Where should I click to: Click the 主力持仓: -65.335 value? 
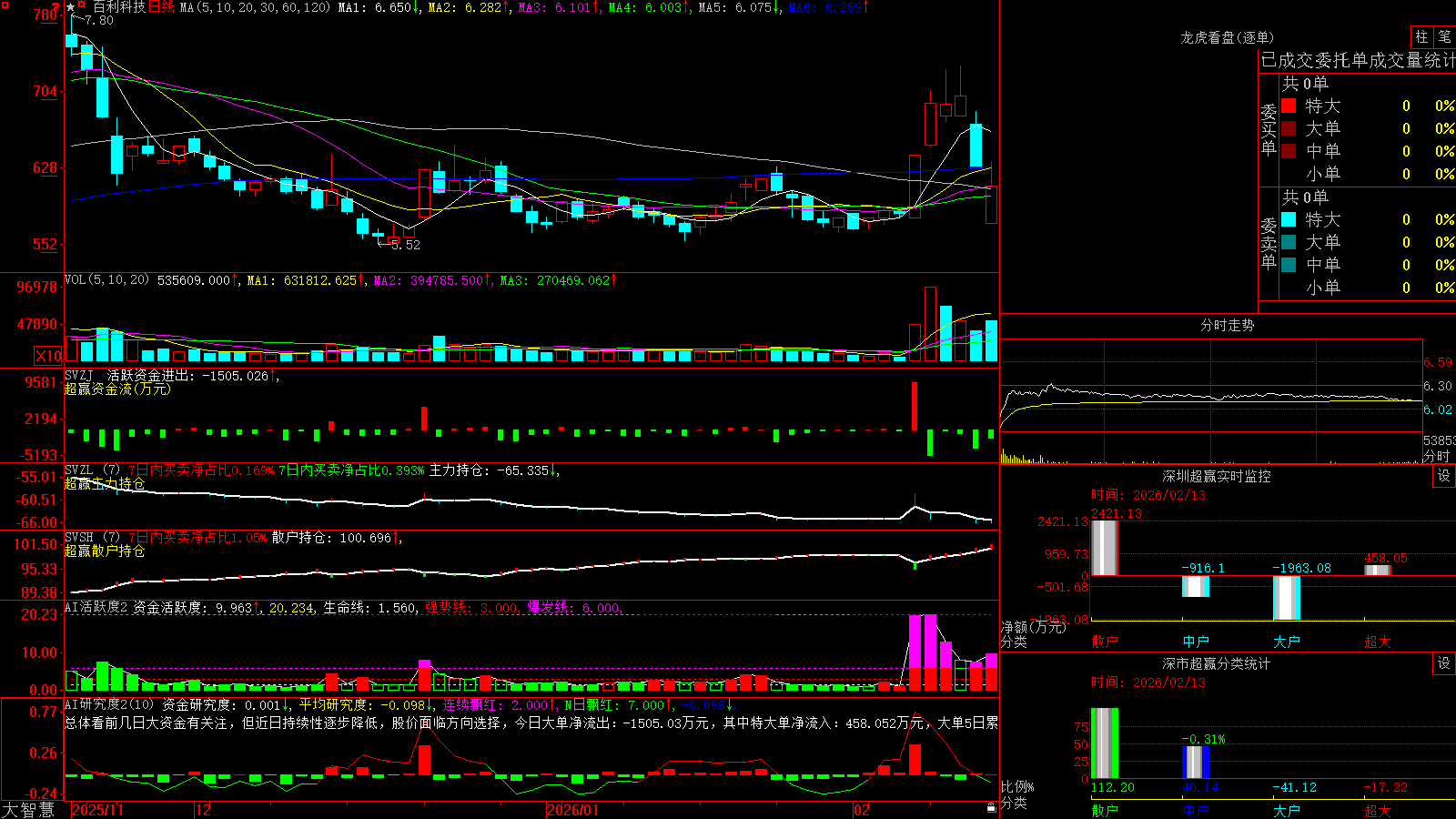click(494, 470)
